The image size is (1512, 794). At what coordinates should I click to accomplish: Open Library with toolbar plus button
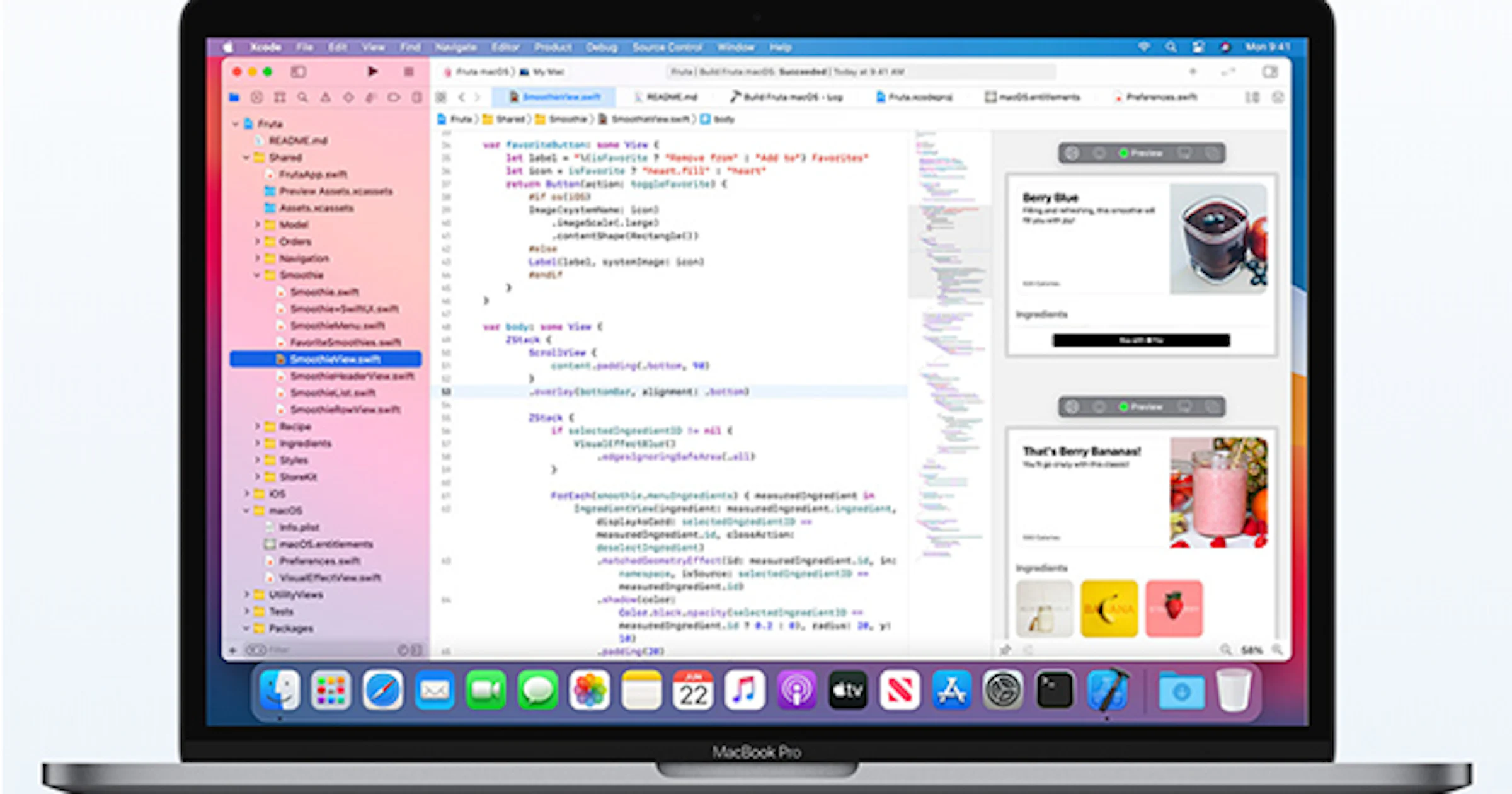[1193, 72]
